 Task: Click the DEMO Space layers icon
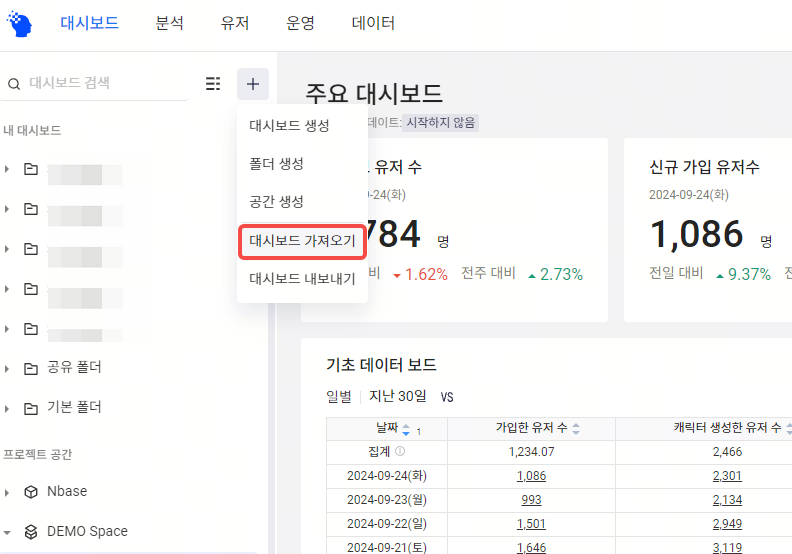[31, 532]
